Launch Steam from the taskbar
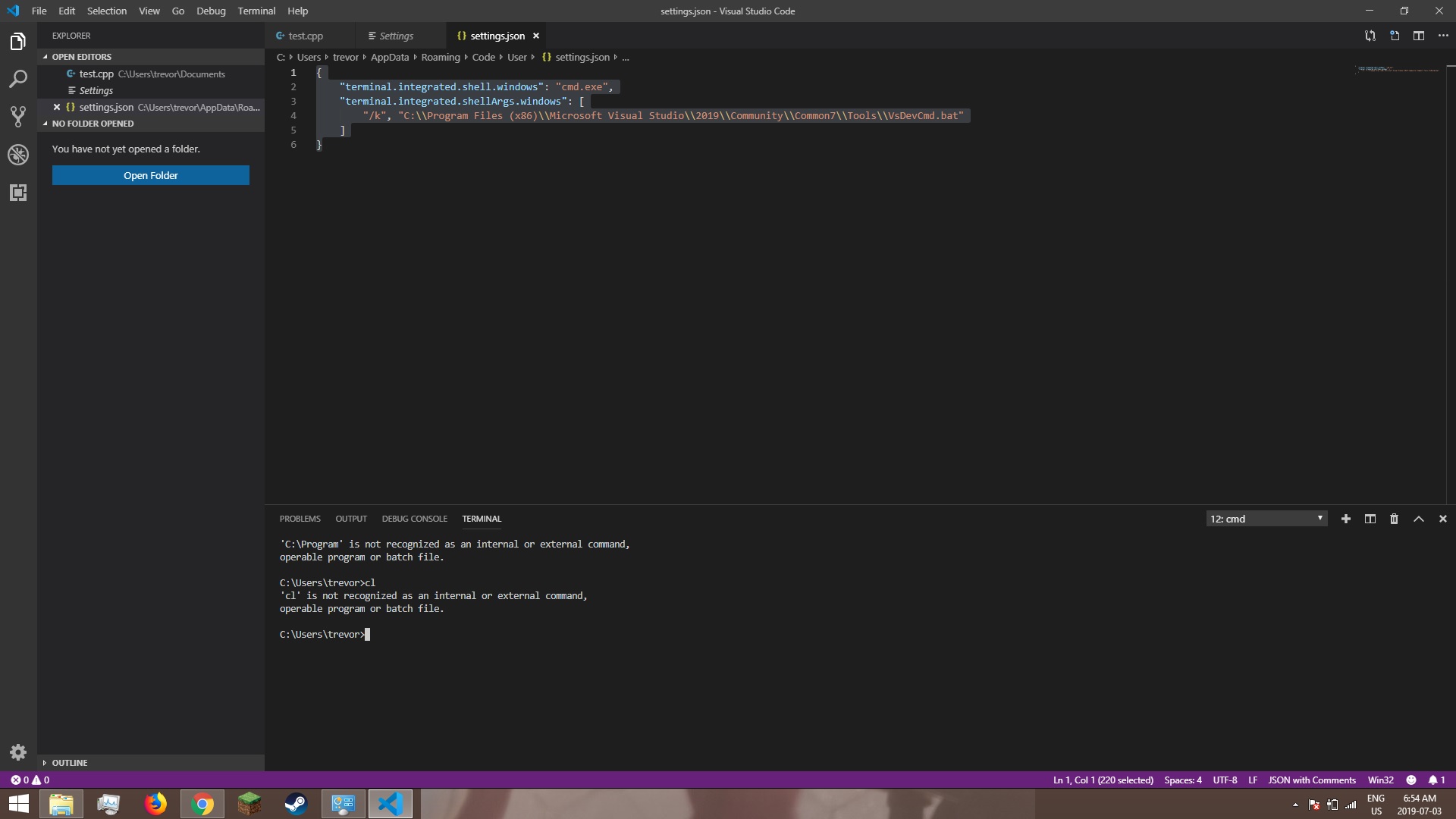Screen dimensions: 1456x819 tap(296, 804)
